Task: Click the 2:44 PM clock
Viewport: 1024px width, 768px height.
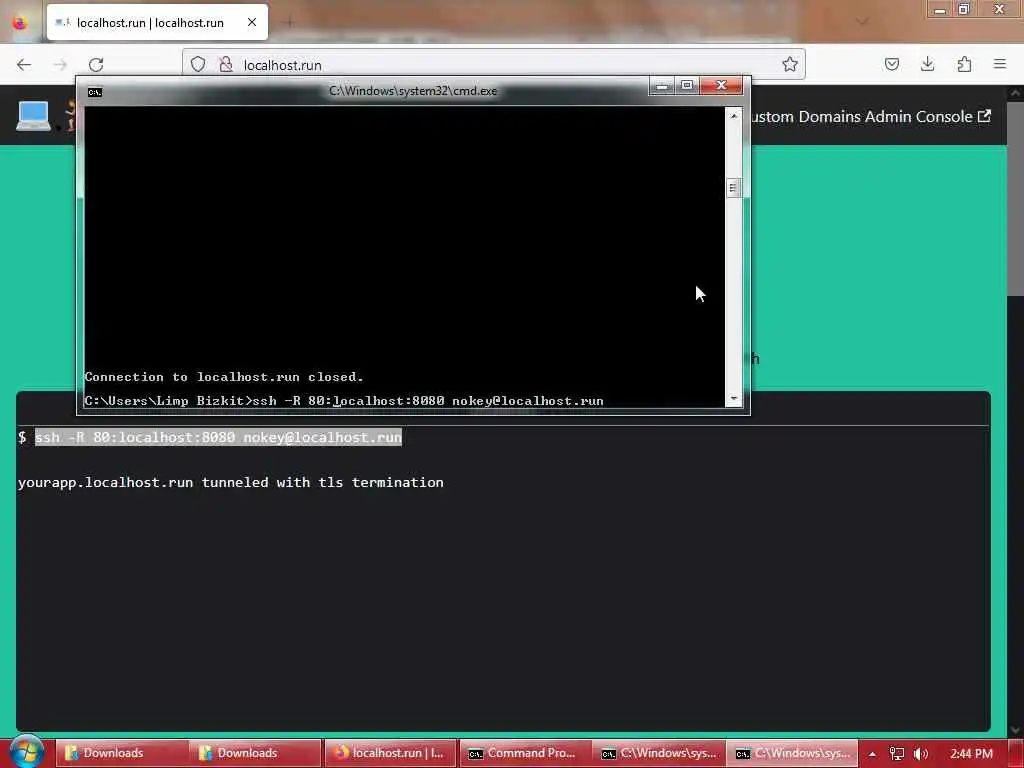Action: 971,754
